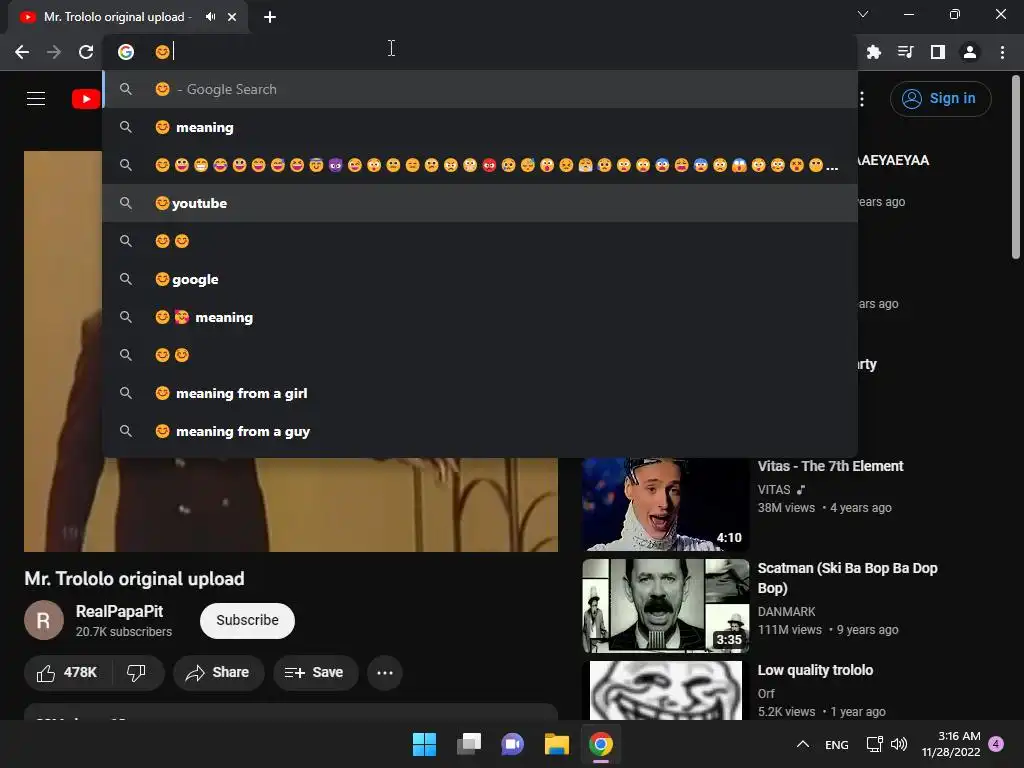Open the media control icon in toolbar
Viewport: 1024px width, 768px height.
coord(905,52)
